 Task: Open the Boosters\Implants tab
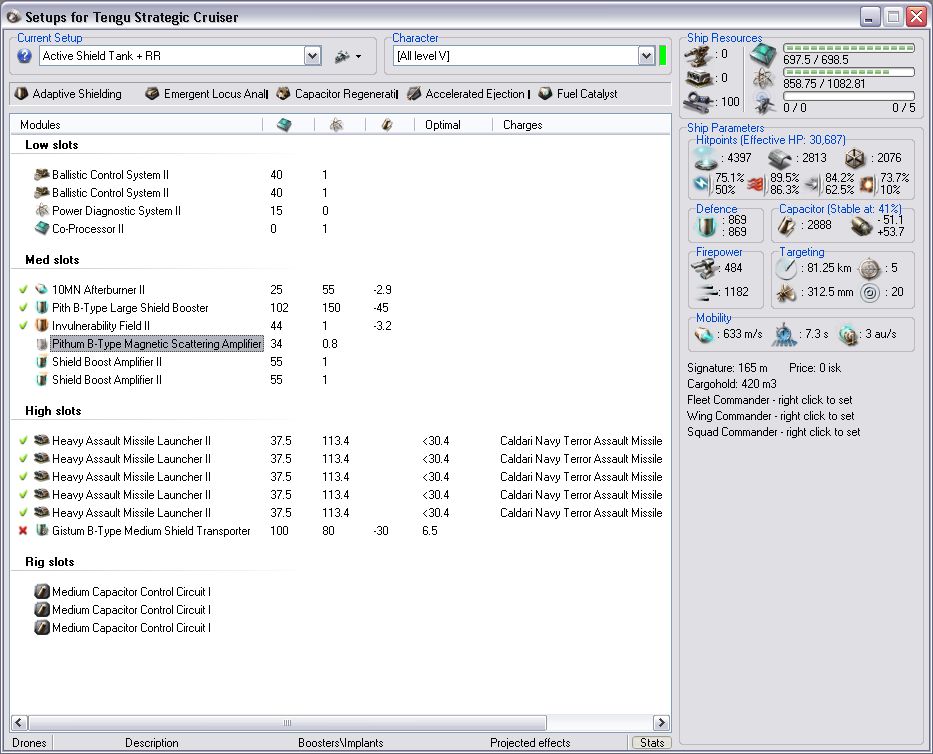click(340, 743)
